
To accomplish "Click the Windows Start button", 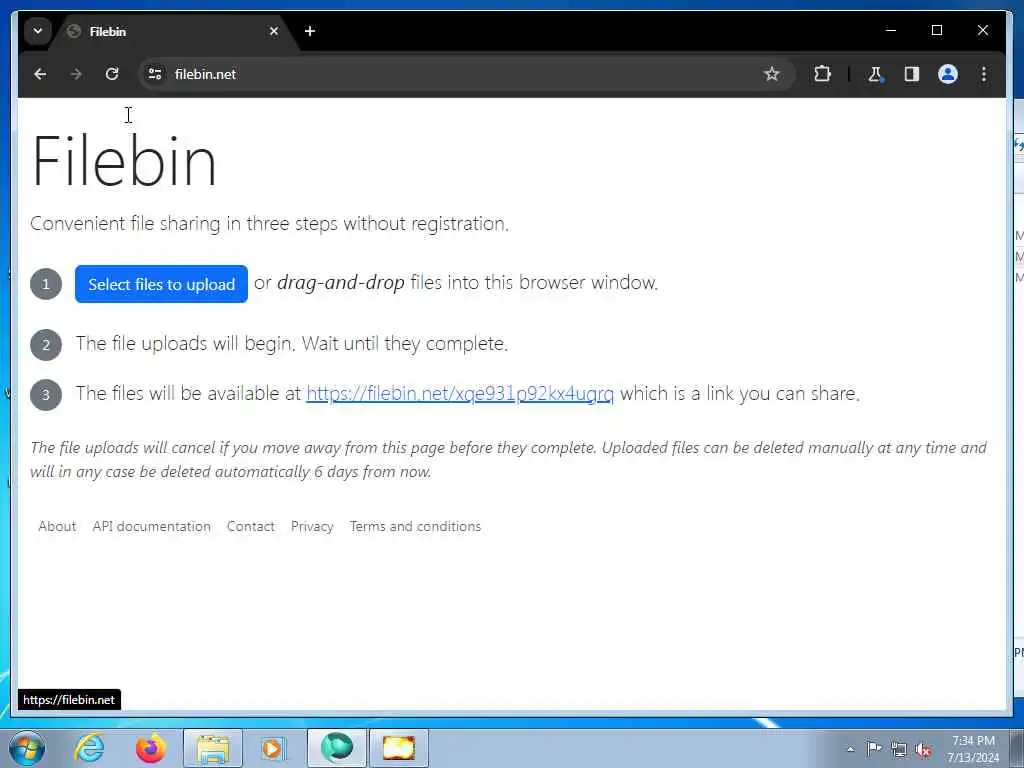I will click(27, 748).
